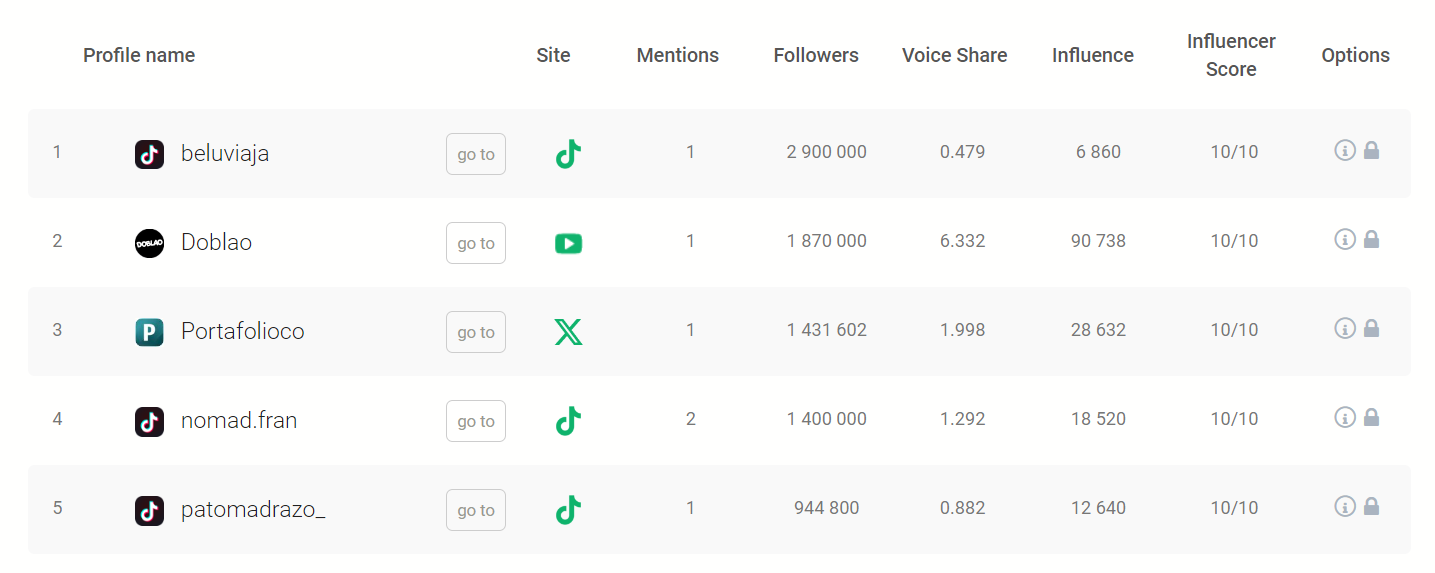Click the Doblao profile avatar
This screenshot has width=1435, height=573.
(149, 243)
